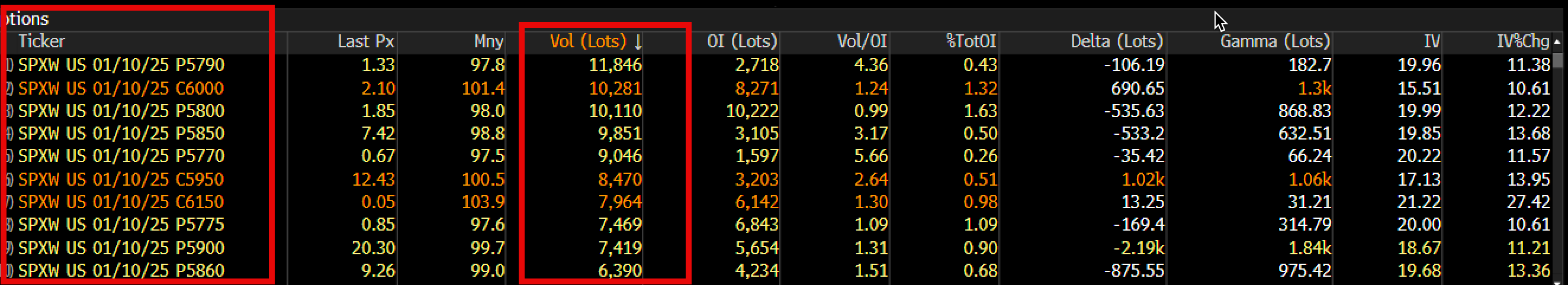Select last price 12.43
Image resolution: width=1568 pixels, height=285 pixels.
373,179
